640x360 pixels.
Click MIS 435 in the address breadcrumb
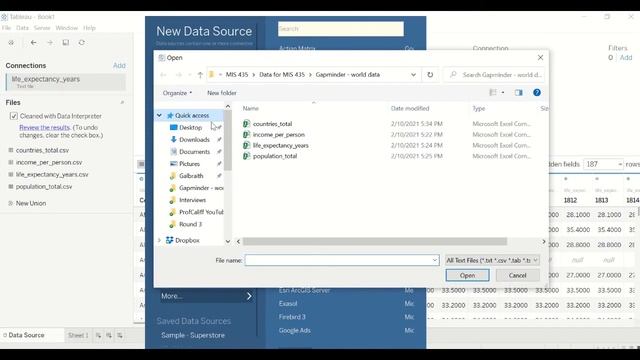[237, 75]
